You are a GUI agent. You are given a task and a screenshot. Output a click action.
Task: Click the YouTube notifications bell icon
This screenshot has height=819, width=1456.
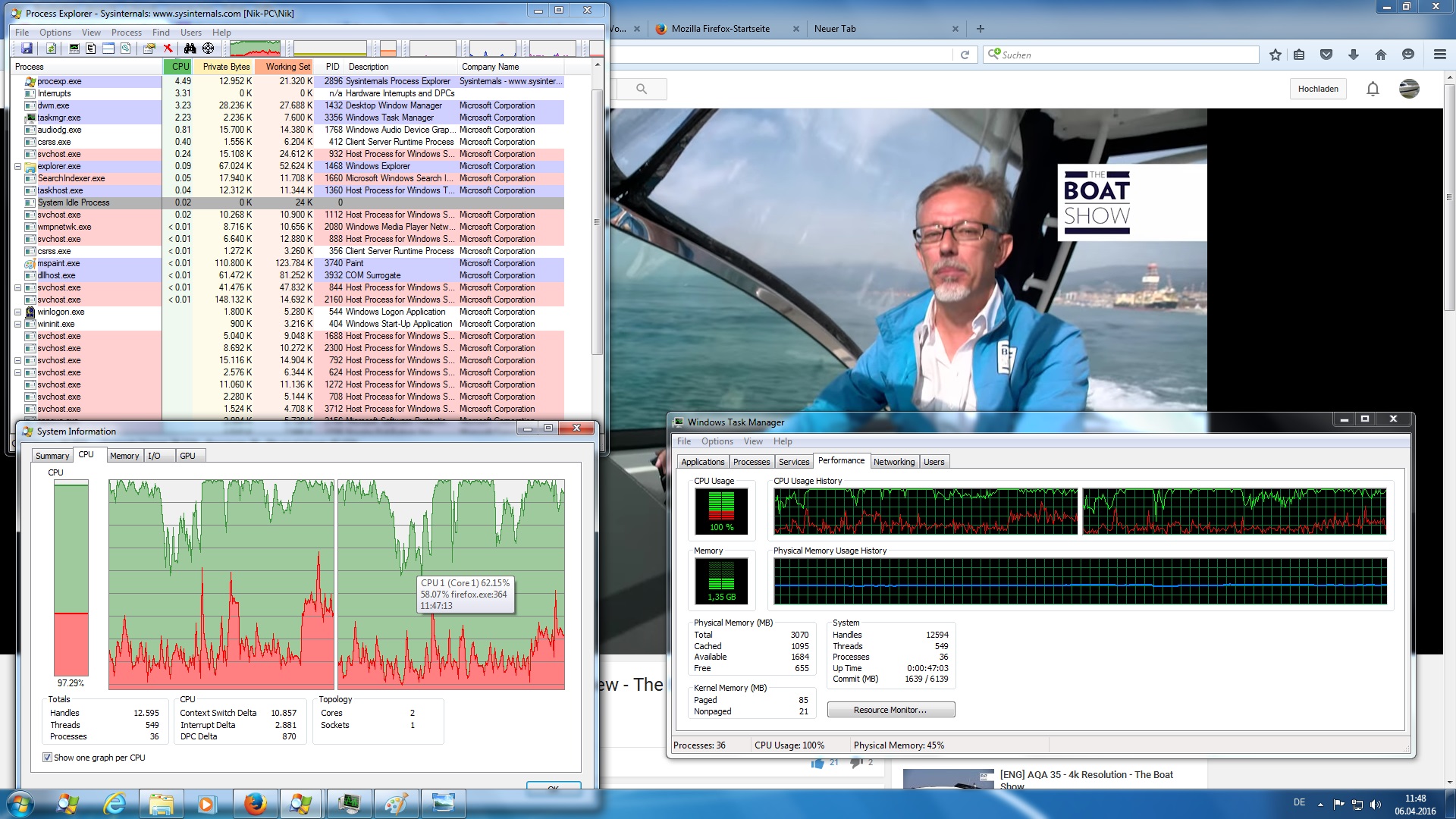point(1373,89)
